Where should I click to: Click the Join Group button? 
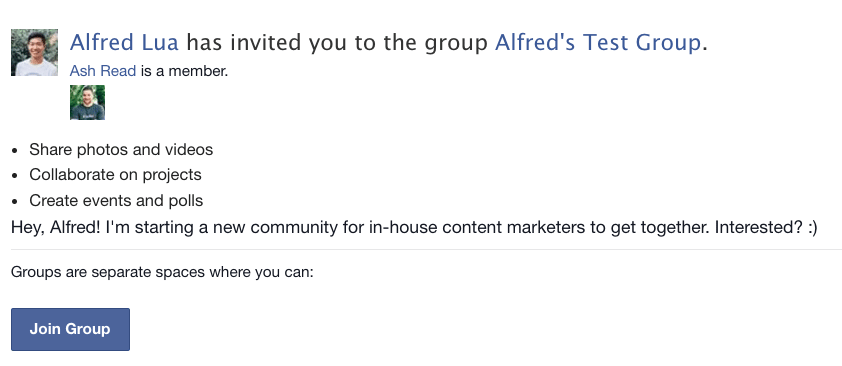point(70,329)
